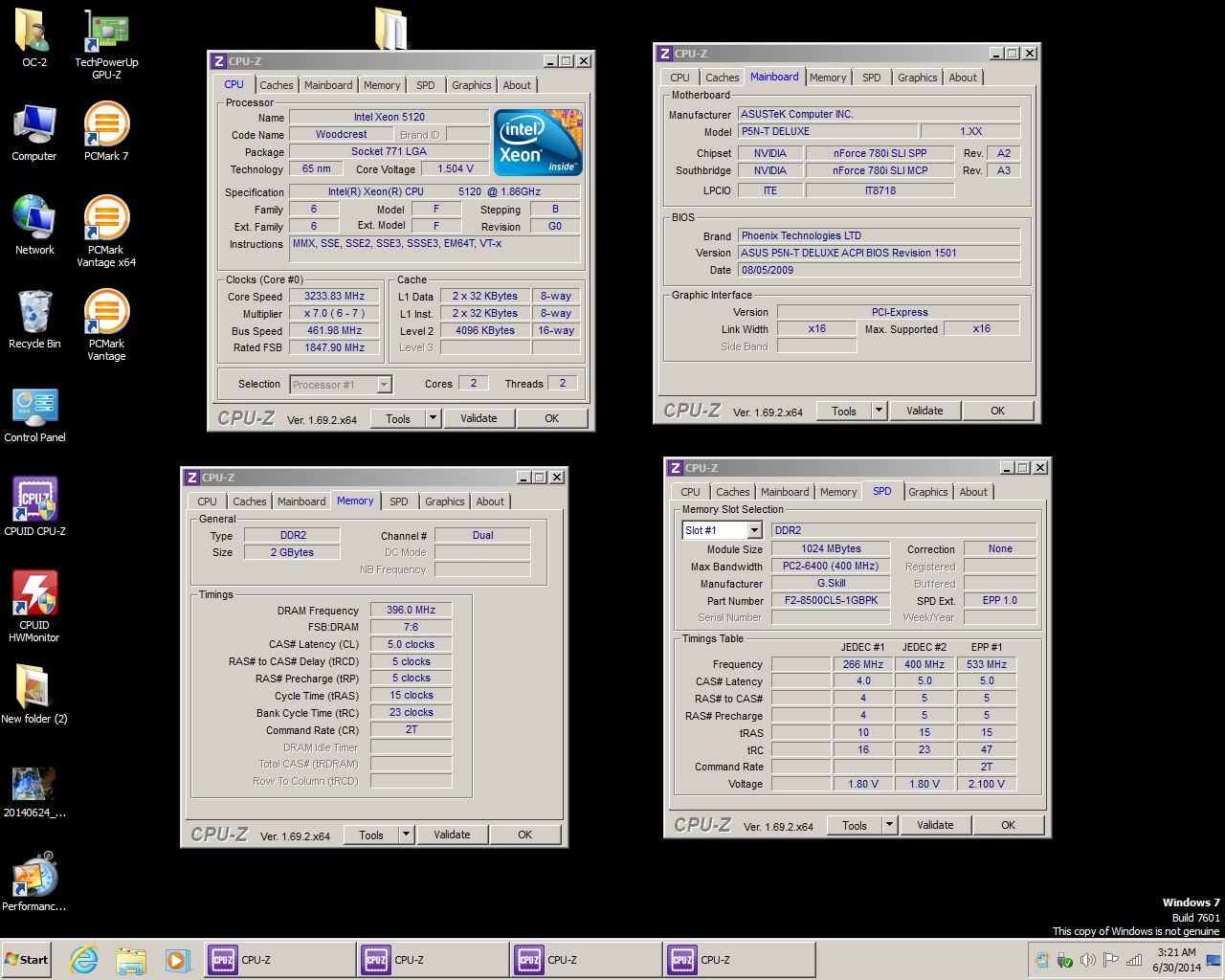Image resolution: width=1225 pixels, height=980 pixels.
Task: Click the BIOS date 08/05/2009 field
Action: click(879, 270)
